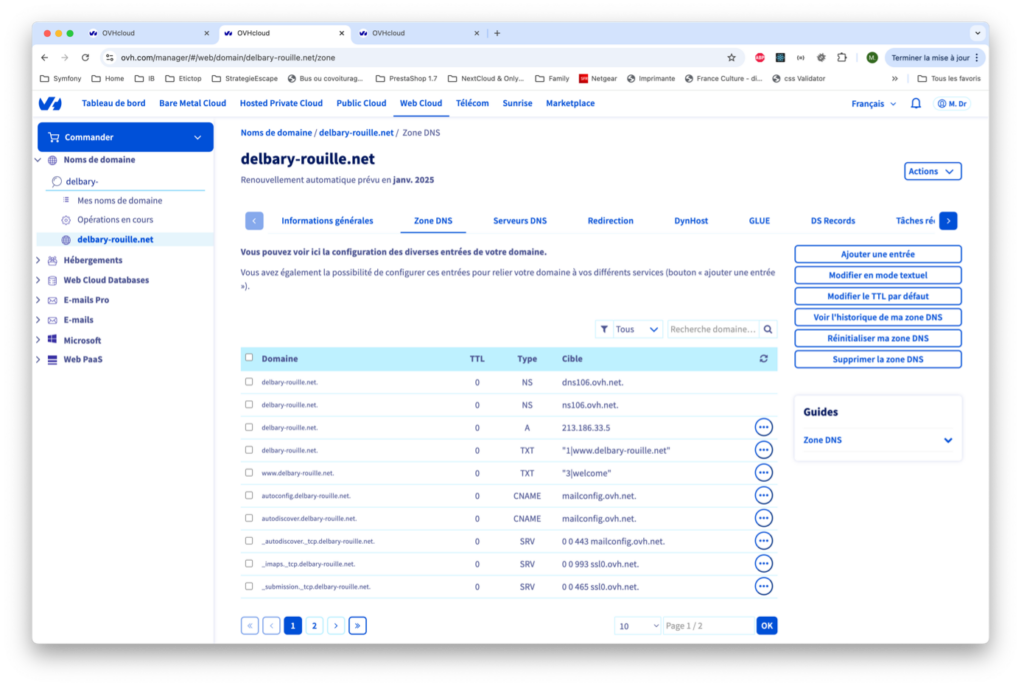This screenshot has height=689, width=1024.
Task: Collapse the Noms de domaine tree
Action: pos(38,159)
